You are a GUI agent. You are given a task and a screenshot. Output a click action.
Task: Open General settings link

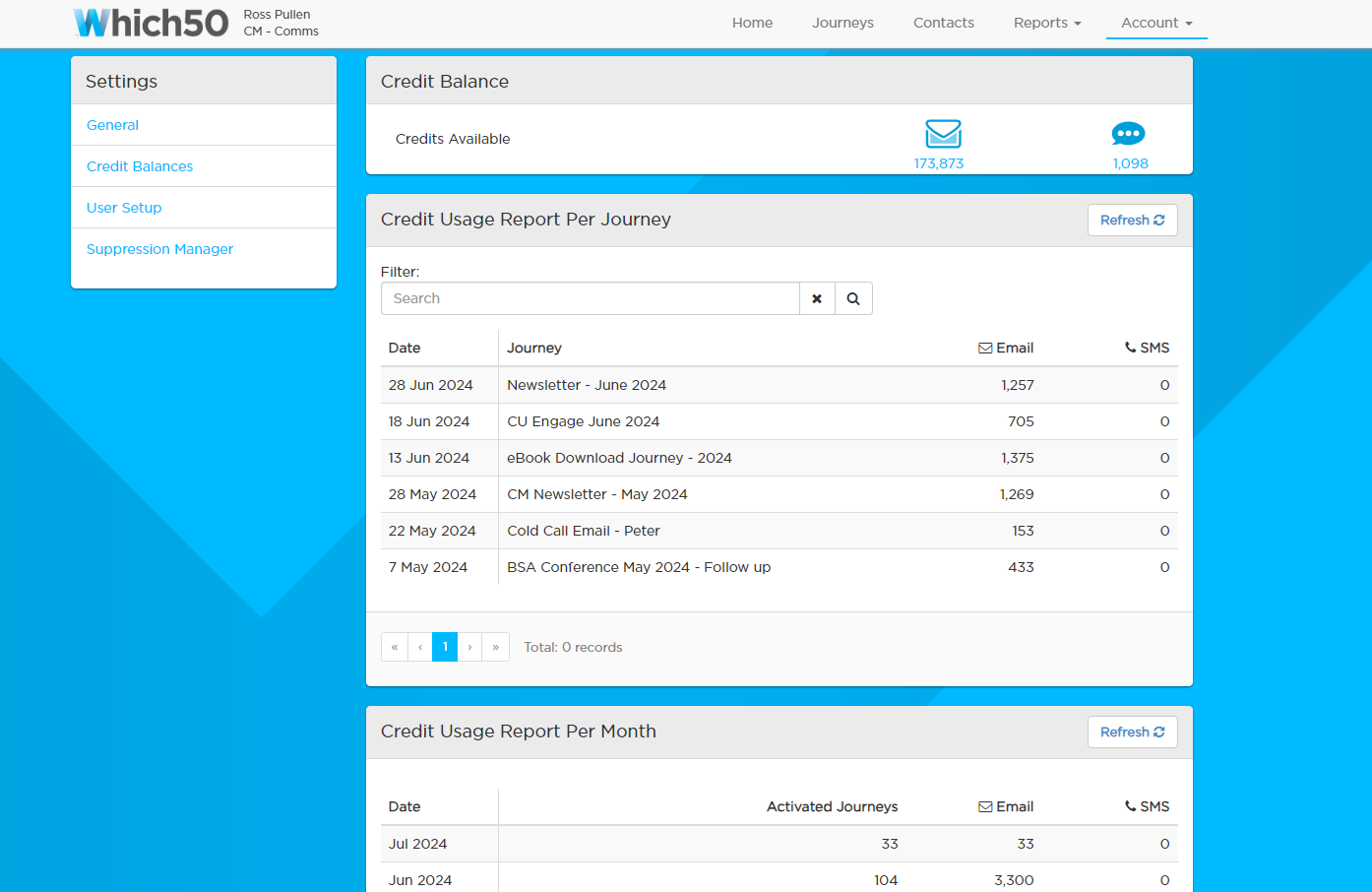pos(112,125)
